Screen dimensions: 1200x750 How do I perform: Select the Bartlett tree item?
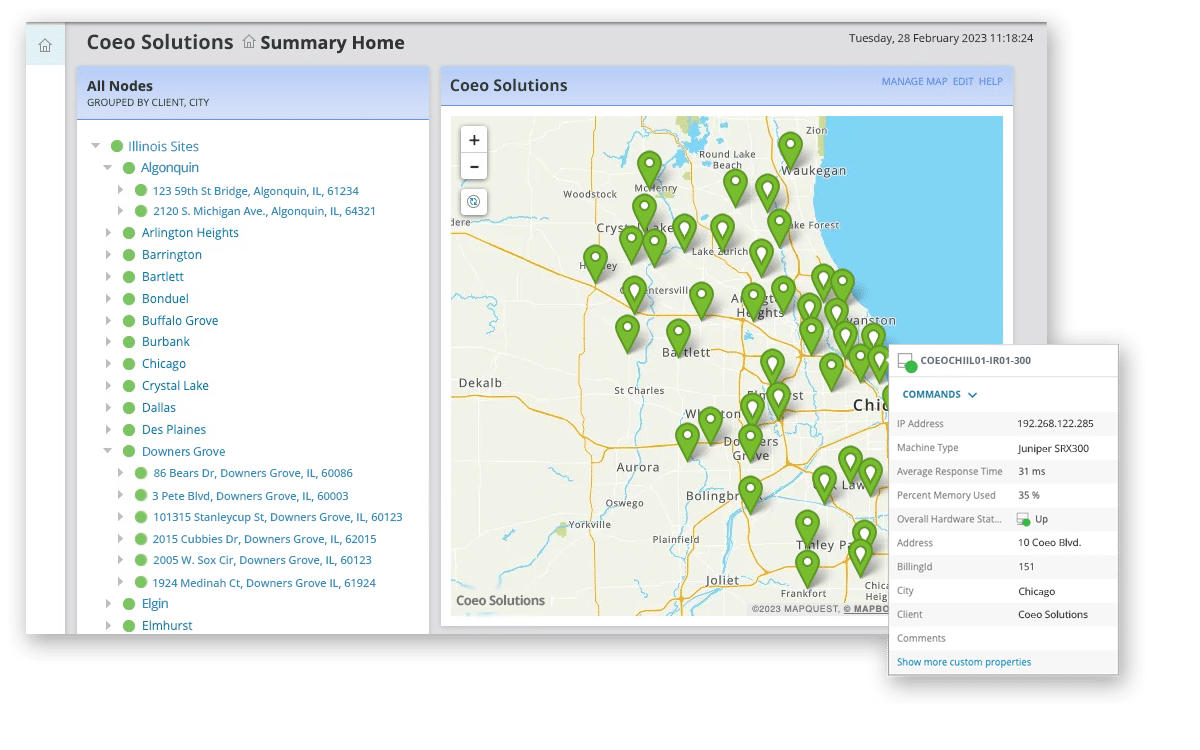[163, 277]
